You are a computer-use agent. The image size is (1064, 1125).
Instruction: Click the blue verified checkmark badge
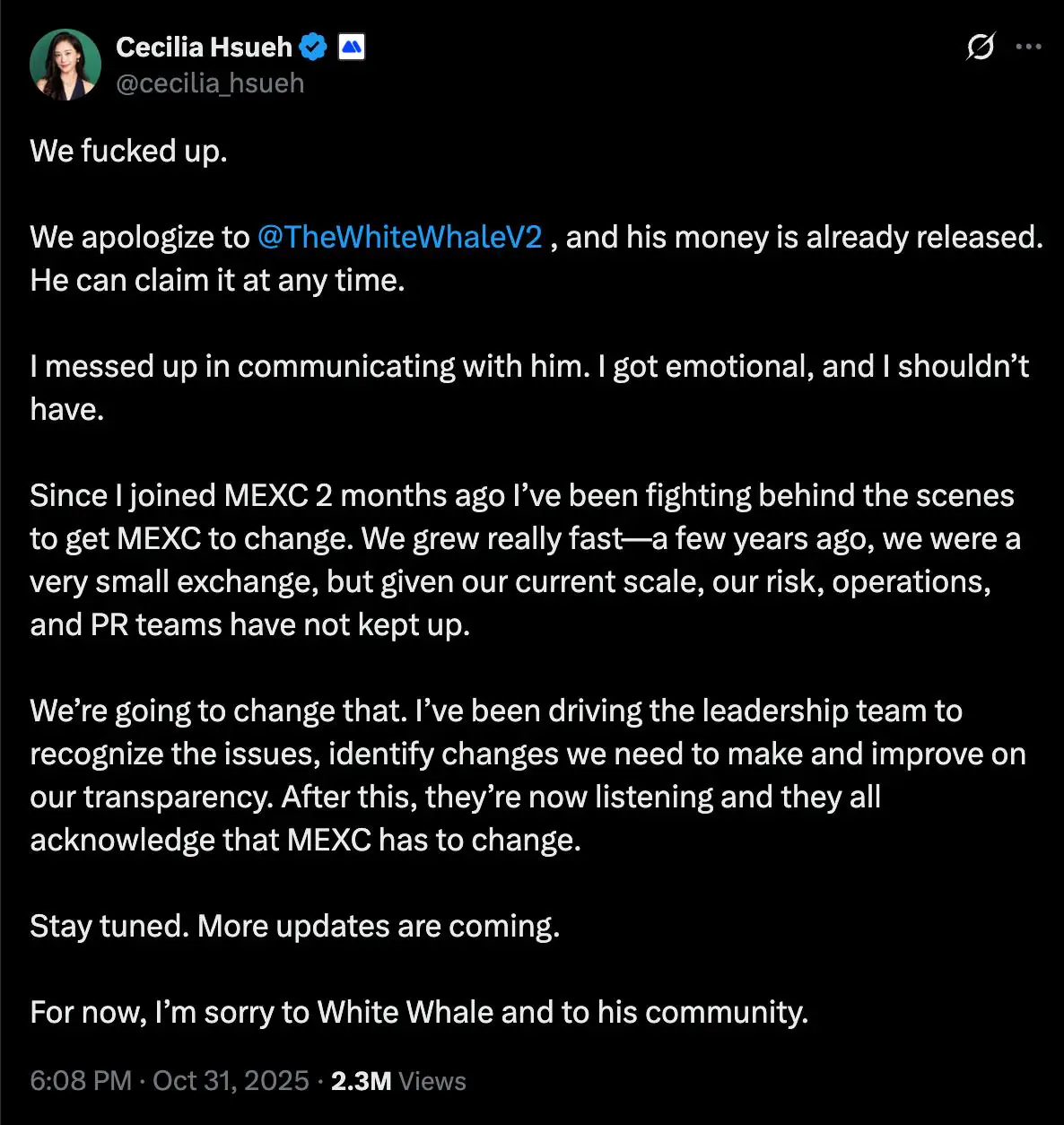(x=313, y=47)
